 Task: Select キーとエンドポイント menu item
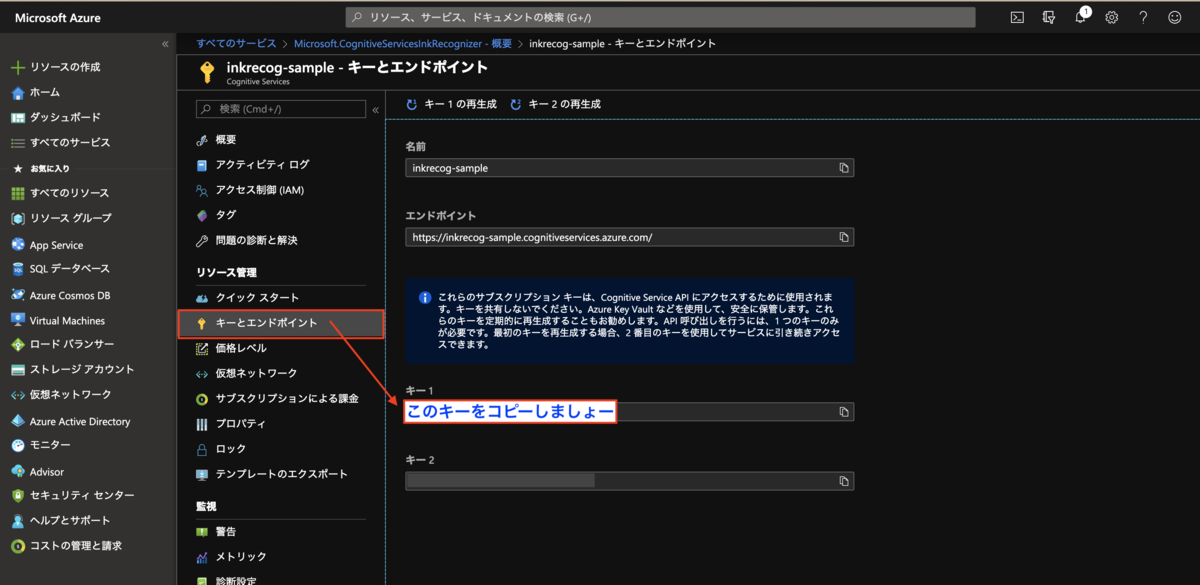281,323
